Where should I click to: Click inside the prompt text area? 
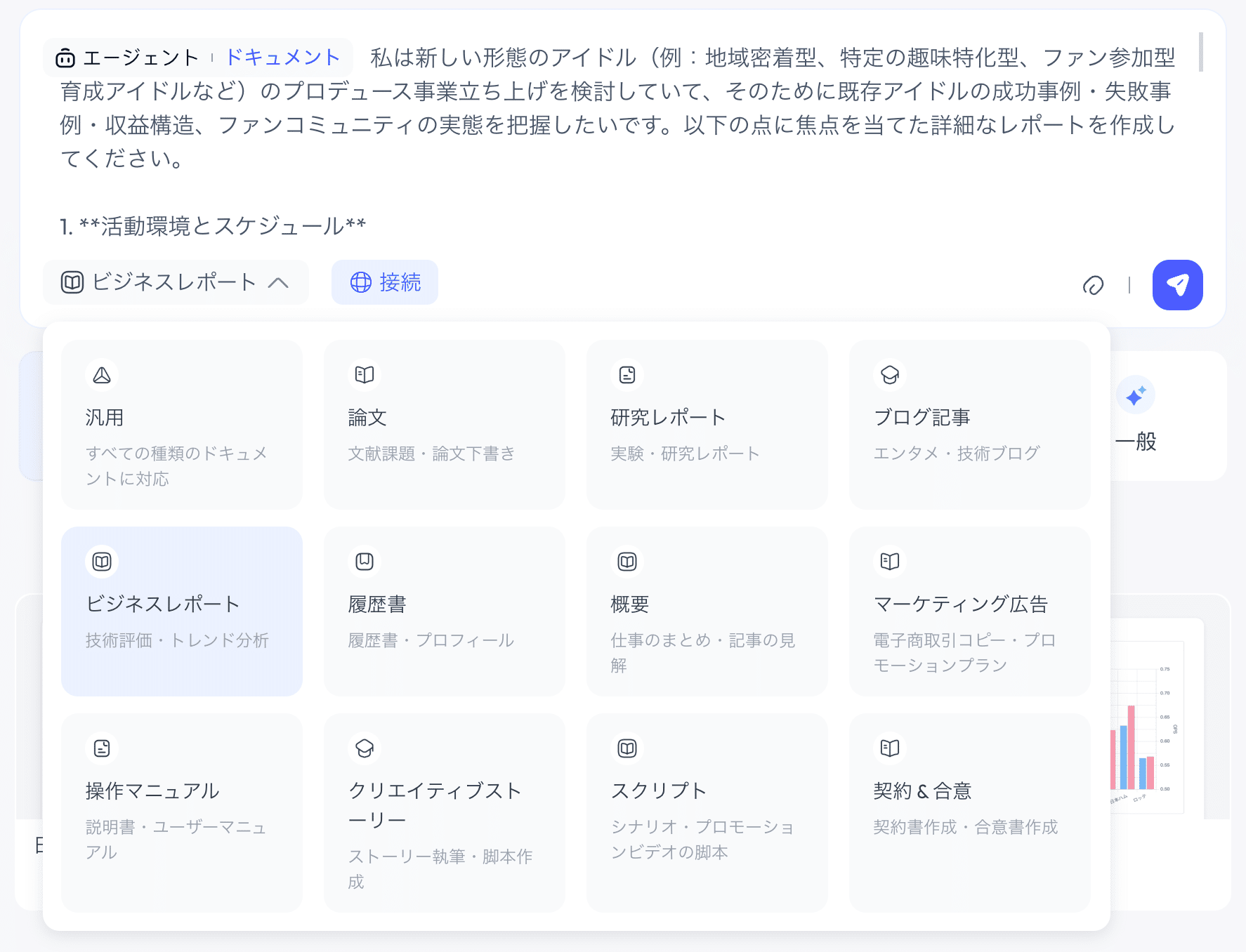click(x=618, y=140)
